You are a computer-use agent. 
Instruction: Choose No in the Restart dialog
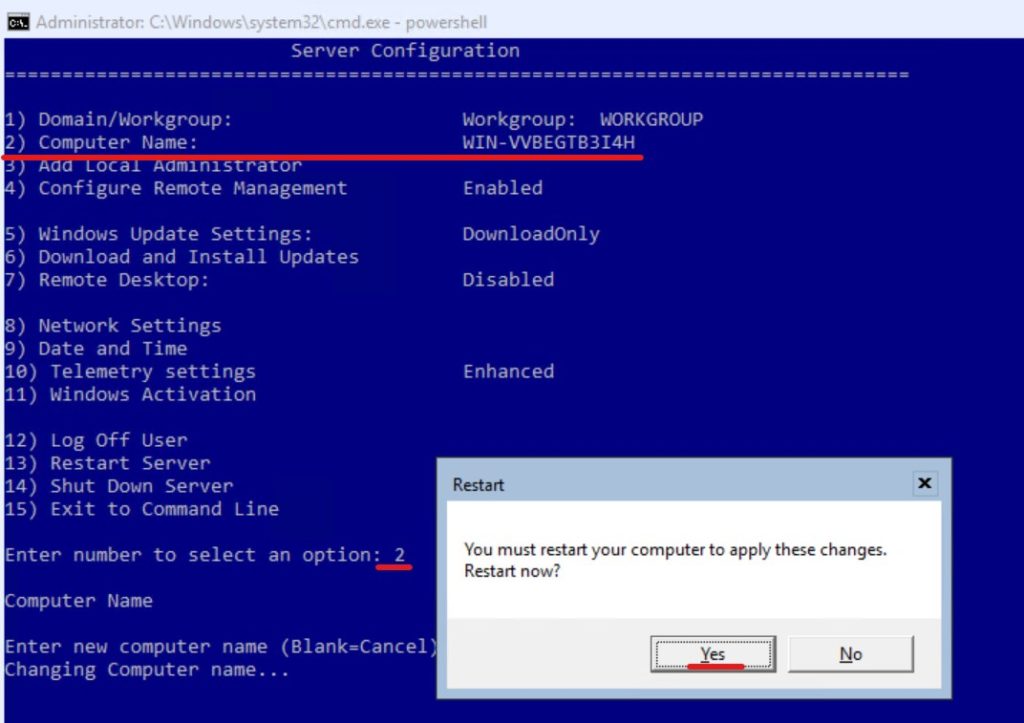(850, 655)
